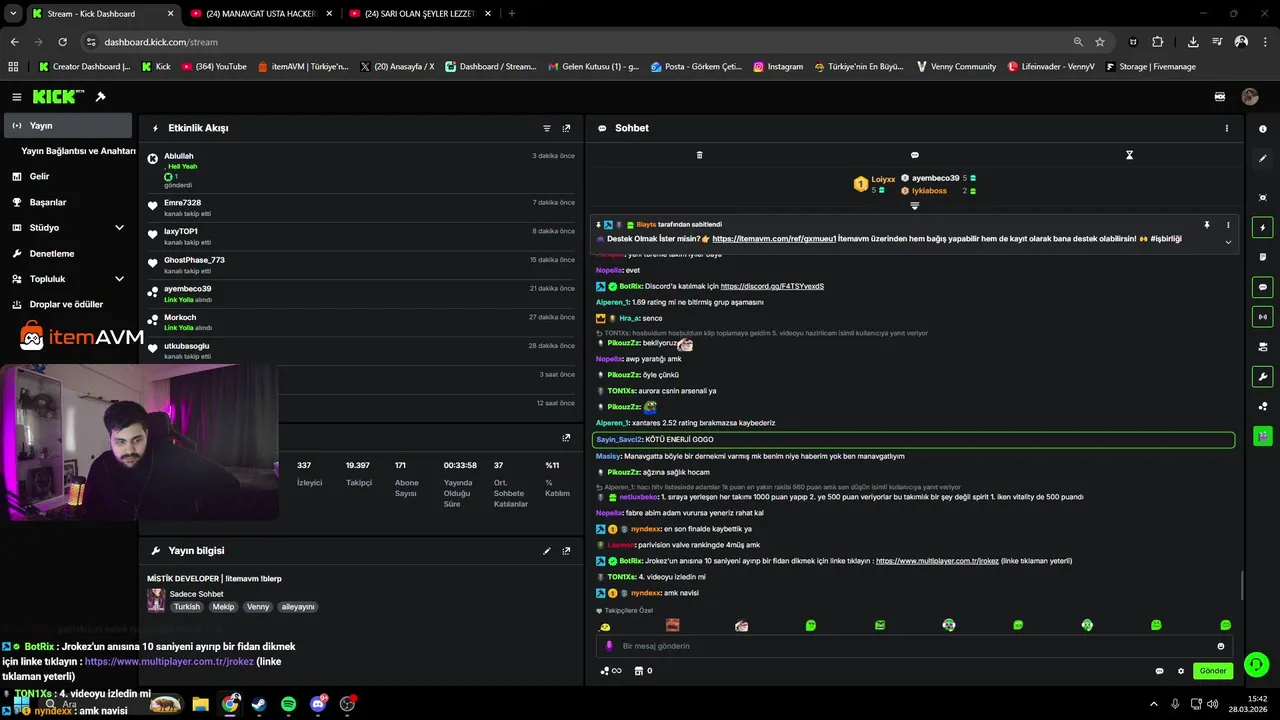Pop out the stream statistics panel
Viewport: 1280px width, 720px height.
tap(566, 438)
